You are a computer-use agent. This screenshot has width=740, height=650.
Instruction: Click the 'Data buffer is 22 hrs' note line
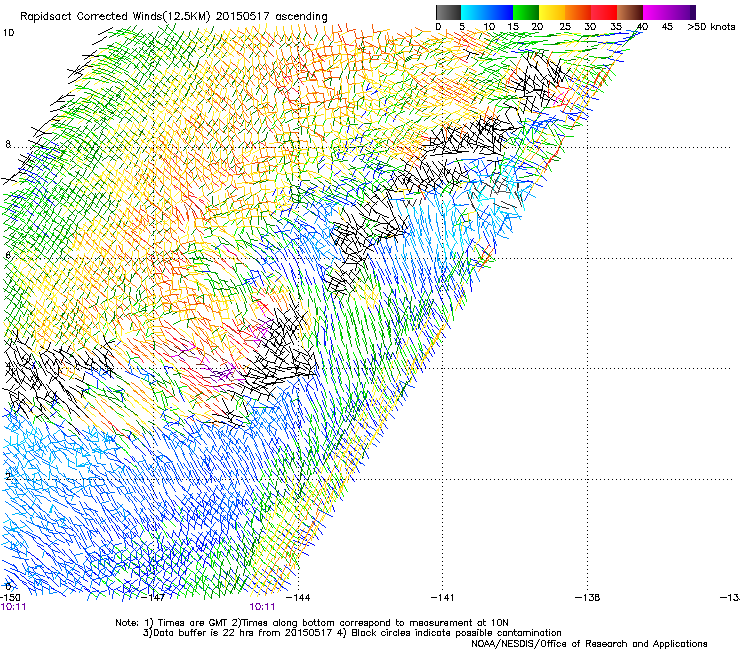point(352,633)
